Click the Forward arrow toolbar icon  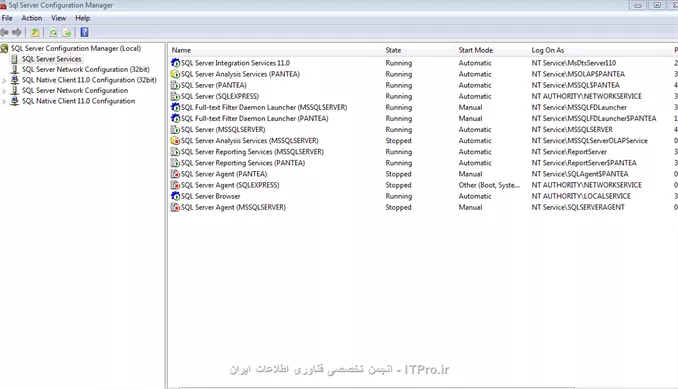click(x=17, y=32)
